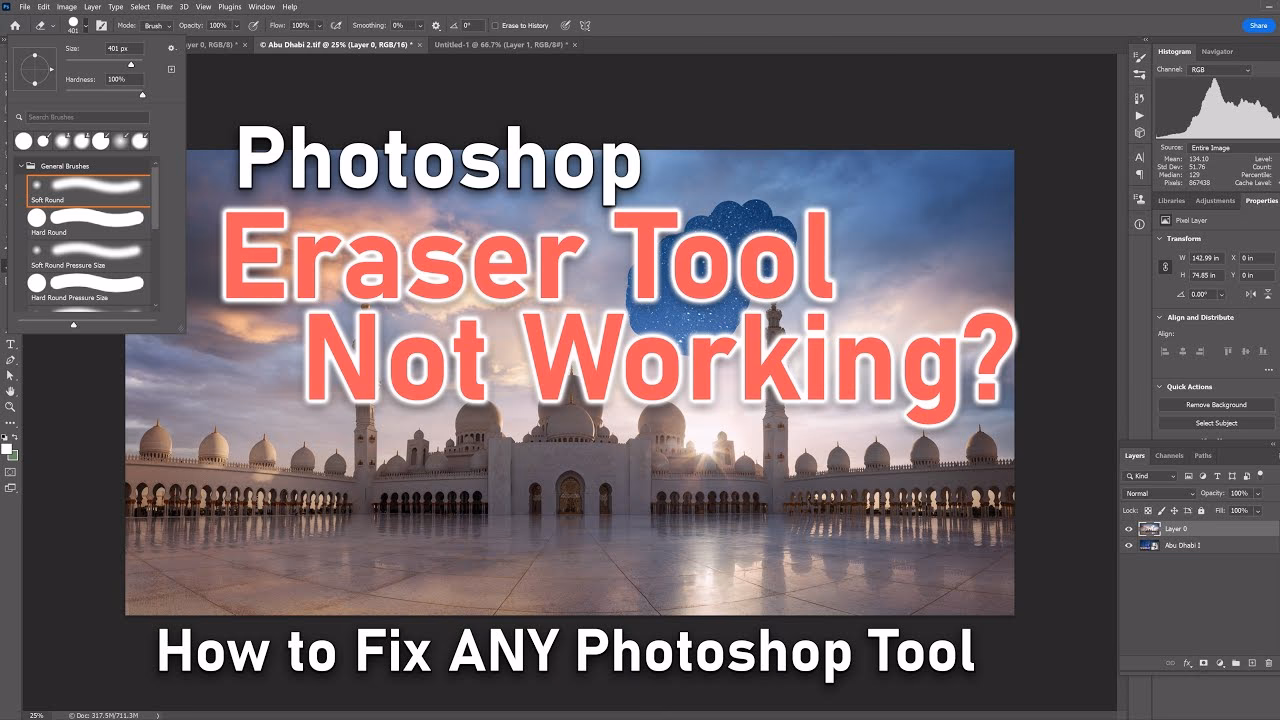Open the Channel dropdown in Histogram panel
The width and height of the screenshot is (1280, 720).
tap(1218, 68)
